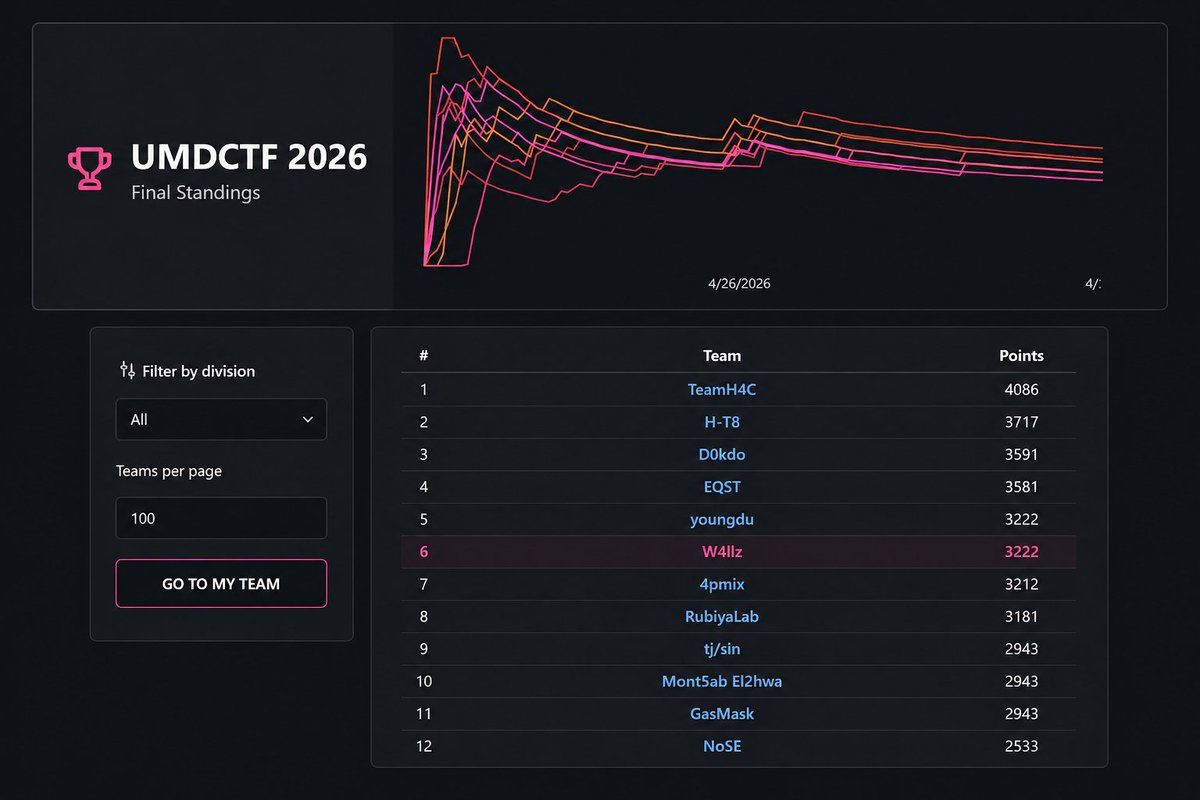Open the youngdu team link

[722, 520]
